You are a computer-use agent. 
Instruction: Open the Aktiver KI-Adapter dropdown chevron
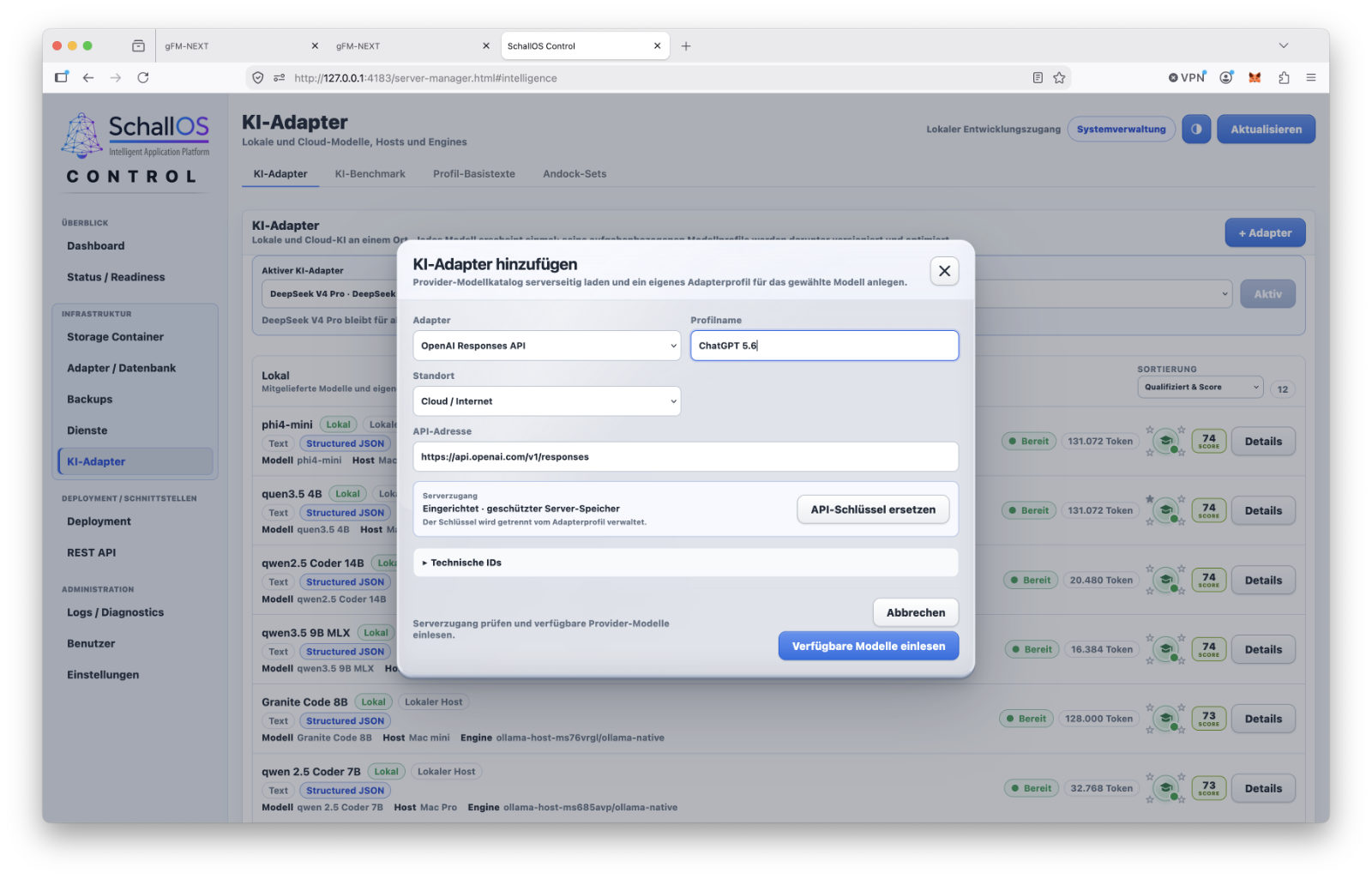[x=1225, y=294]
